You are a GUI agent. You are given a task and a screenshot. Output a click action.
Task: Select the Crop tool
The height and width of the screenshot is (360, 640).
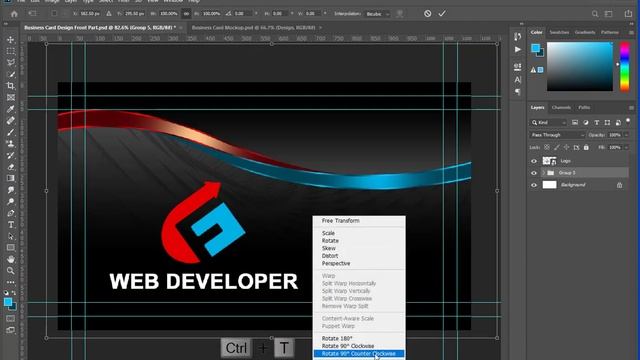click(x=11, y=86)
